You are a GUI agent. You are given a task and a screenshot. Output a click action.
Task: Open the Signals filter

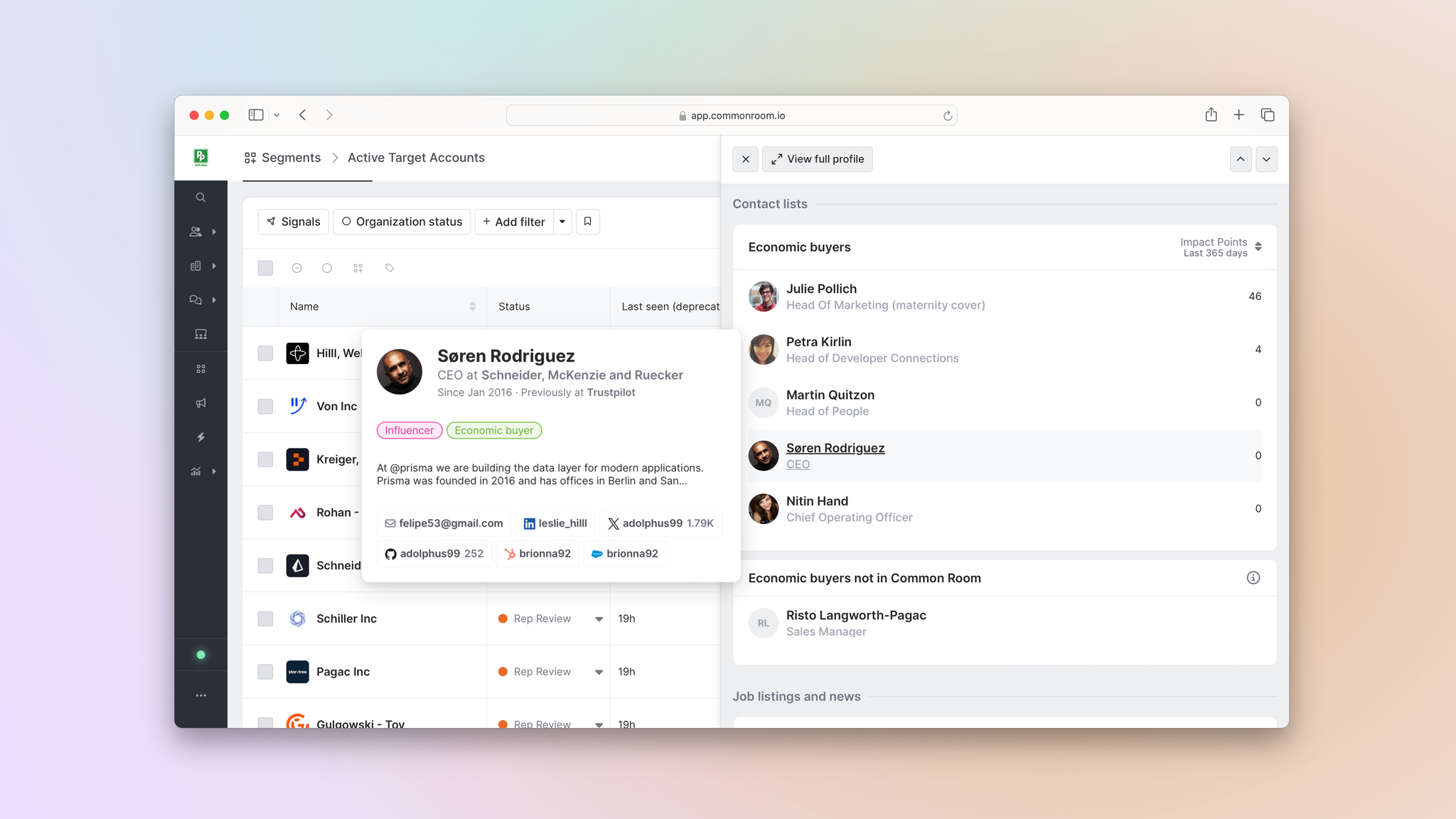click(x=294, y=222)
